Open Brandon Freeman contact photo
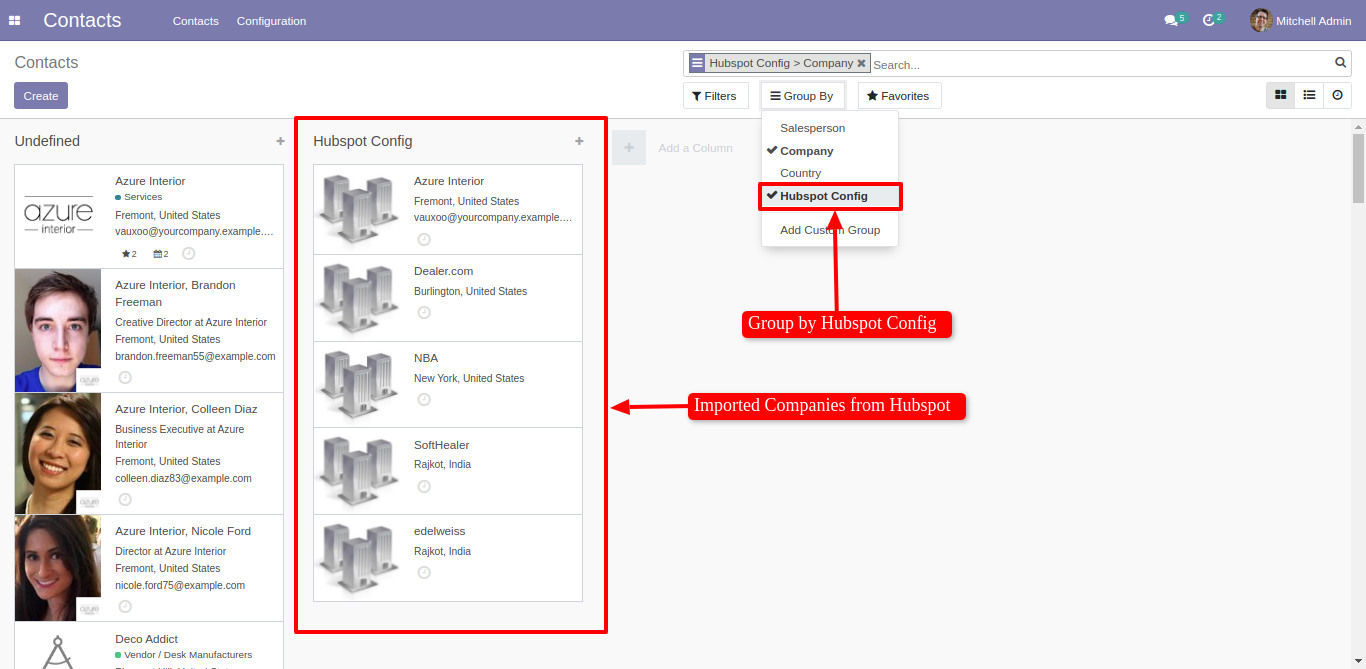This screenshot has height=669, width=1366. tap(58, 330)
